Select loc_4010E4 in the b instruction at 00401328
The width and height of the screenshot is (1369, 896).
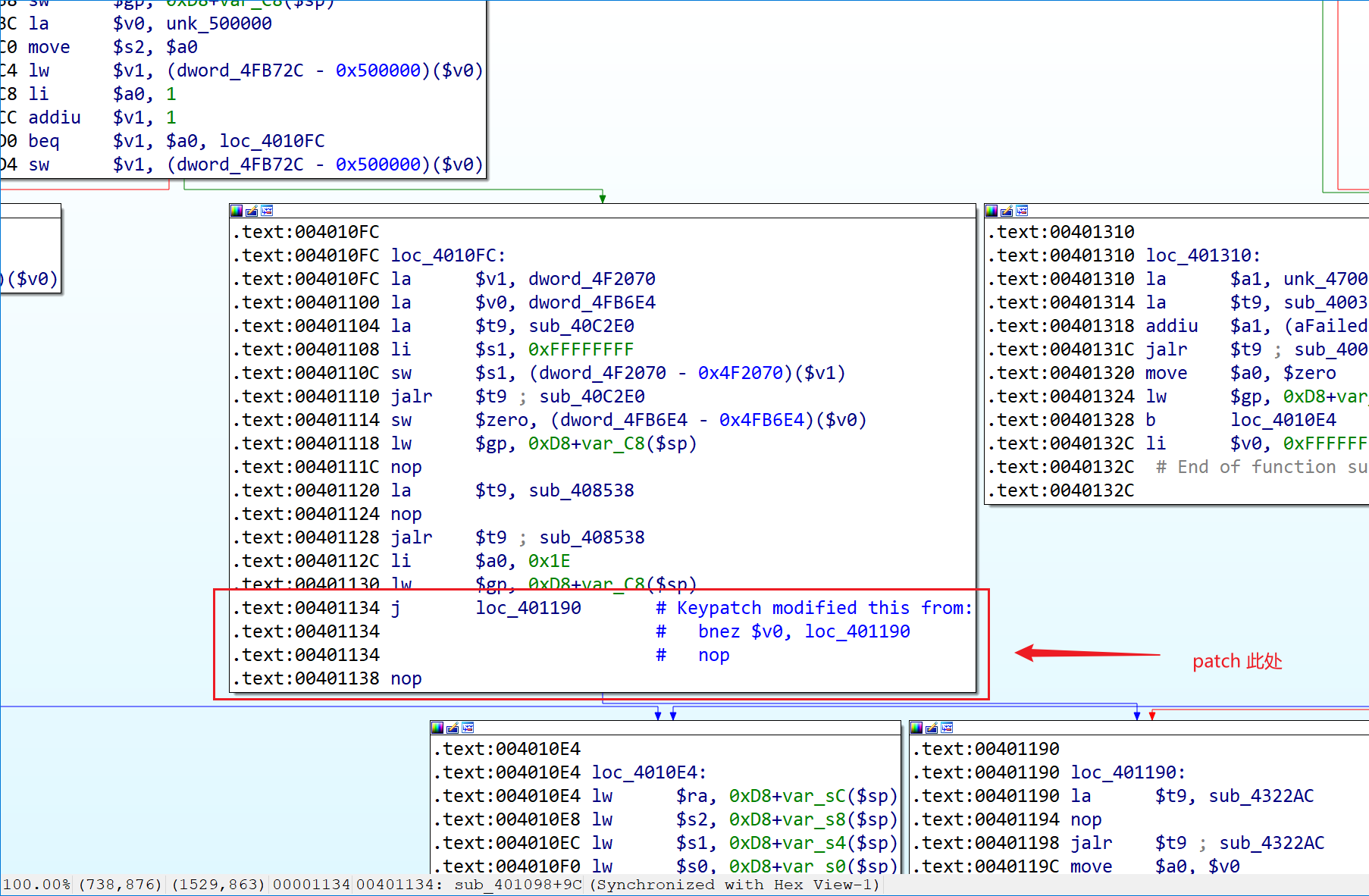[1283, 420]
